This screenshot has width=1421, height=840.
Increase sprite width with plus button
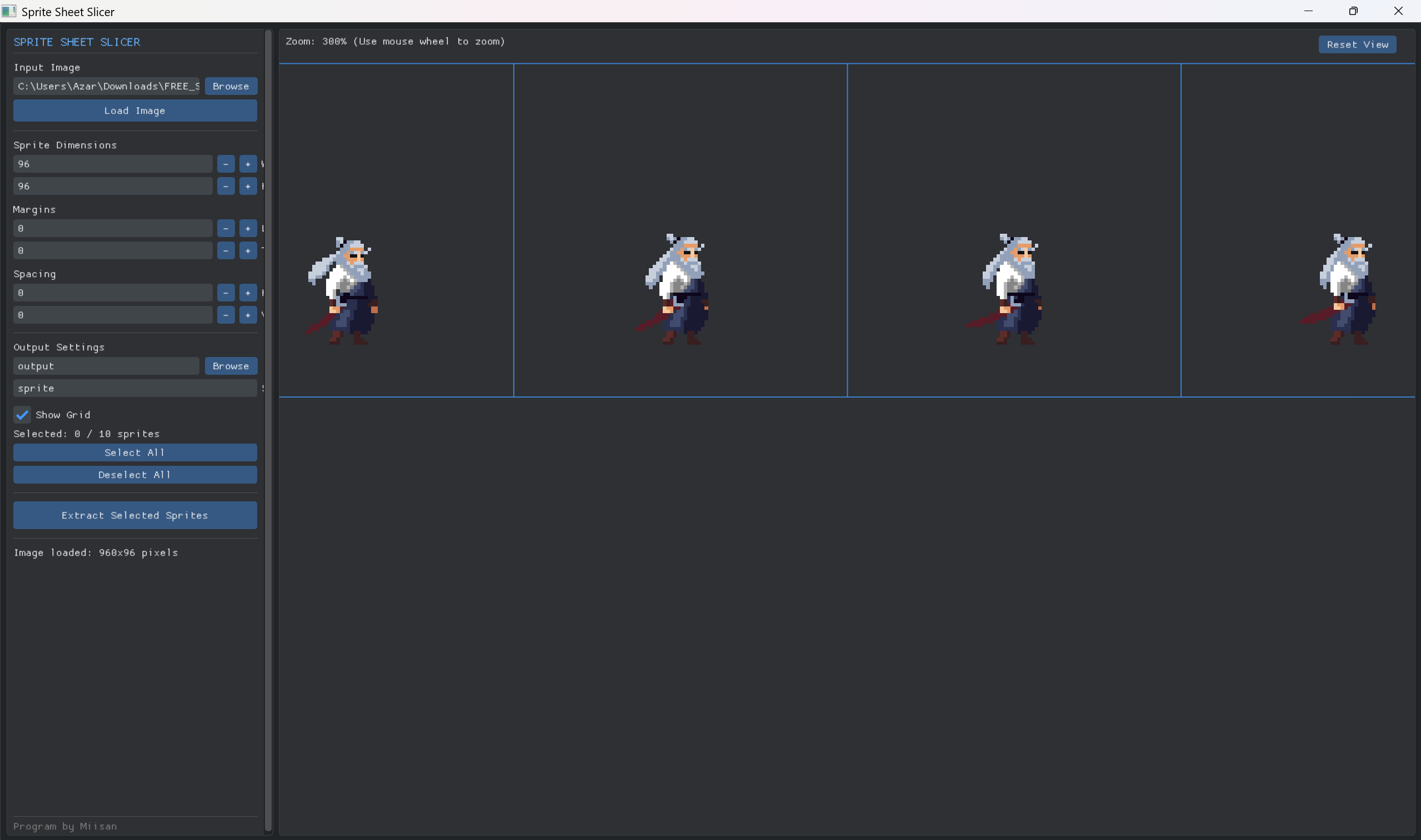point(248,164)
